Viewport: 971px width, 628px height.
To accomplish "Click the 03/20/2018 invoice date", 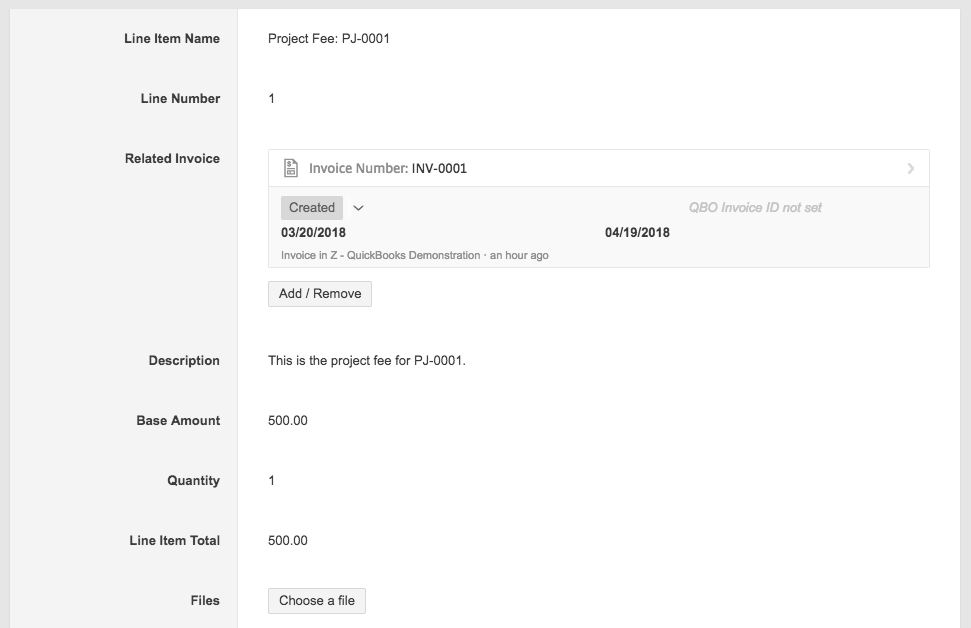I will (x=313, y=233).
